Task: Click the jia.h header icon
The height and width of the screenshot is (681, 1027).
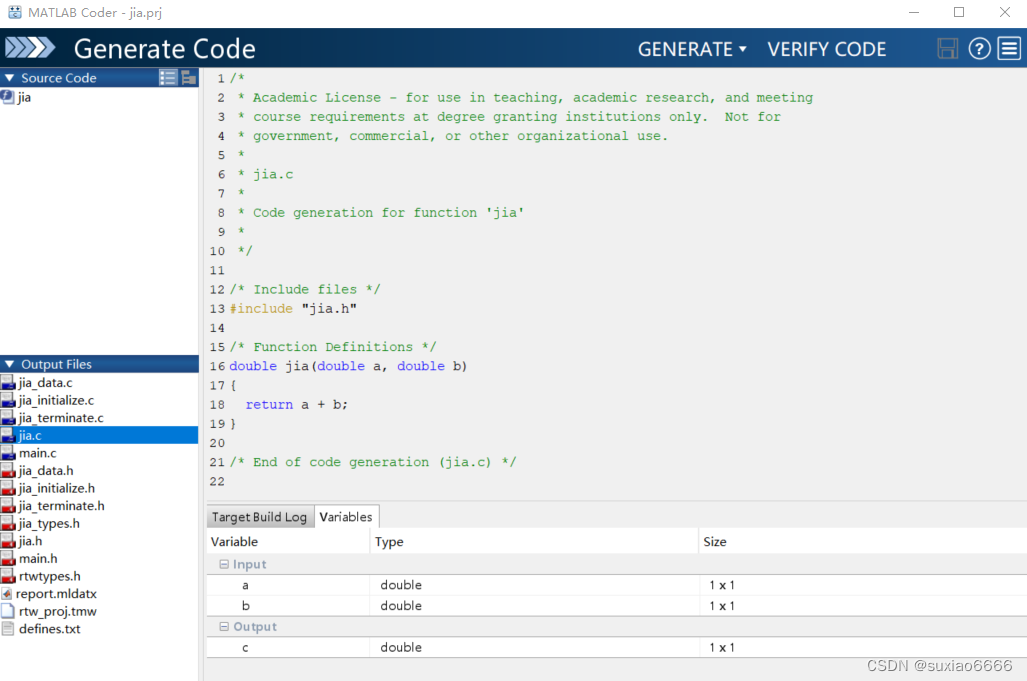Action: pos(8,542)
